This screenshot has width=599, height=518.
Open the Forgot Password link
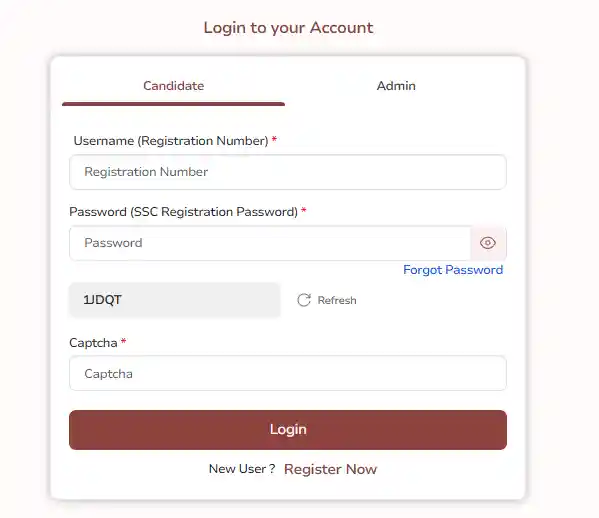click(x=453, y=270)
